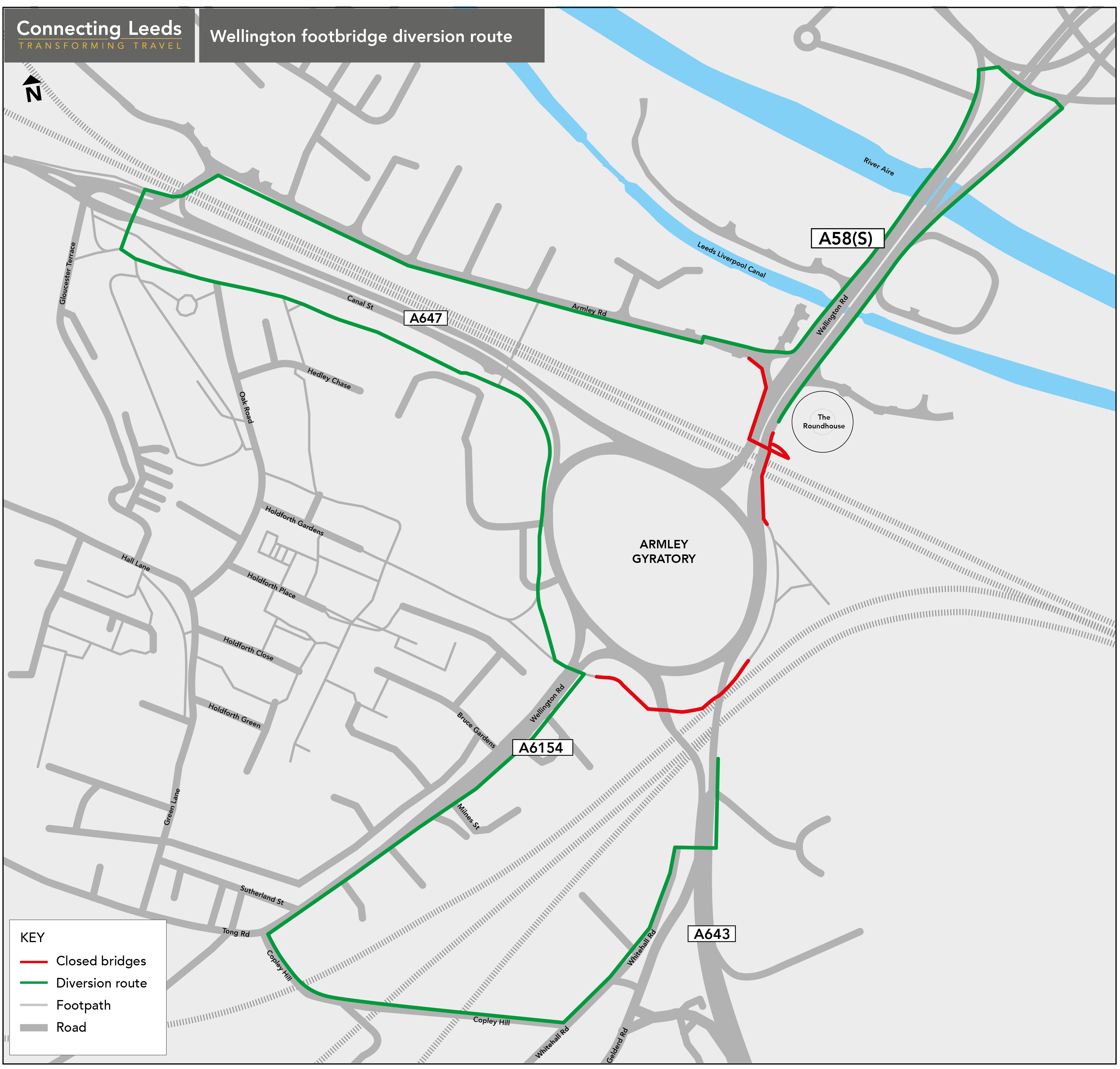Screen dimensions: 1120x1069
Task: Click the A58(S) road label box
Action: pyautogui.click(x=847, y=238)
